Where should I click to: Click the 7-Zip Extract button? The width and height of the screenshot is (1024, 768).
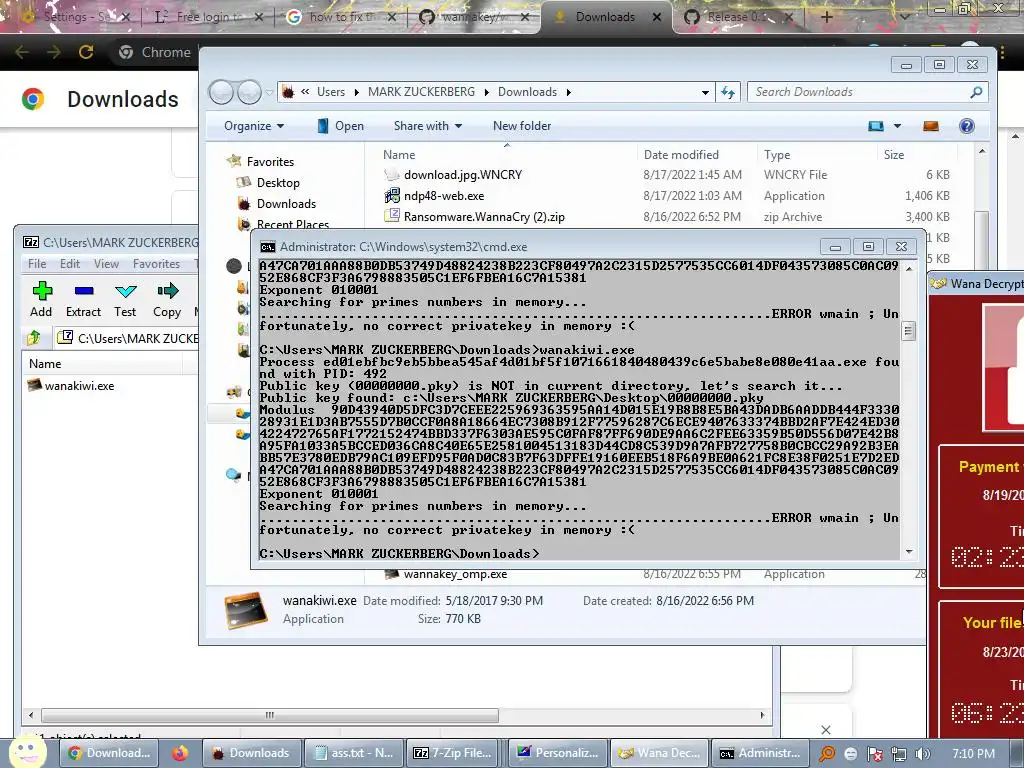[x=84, y=299]
